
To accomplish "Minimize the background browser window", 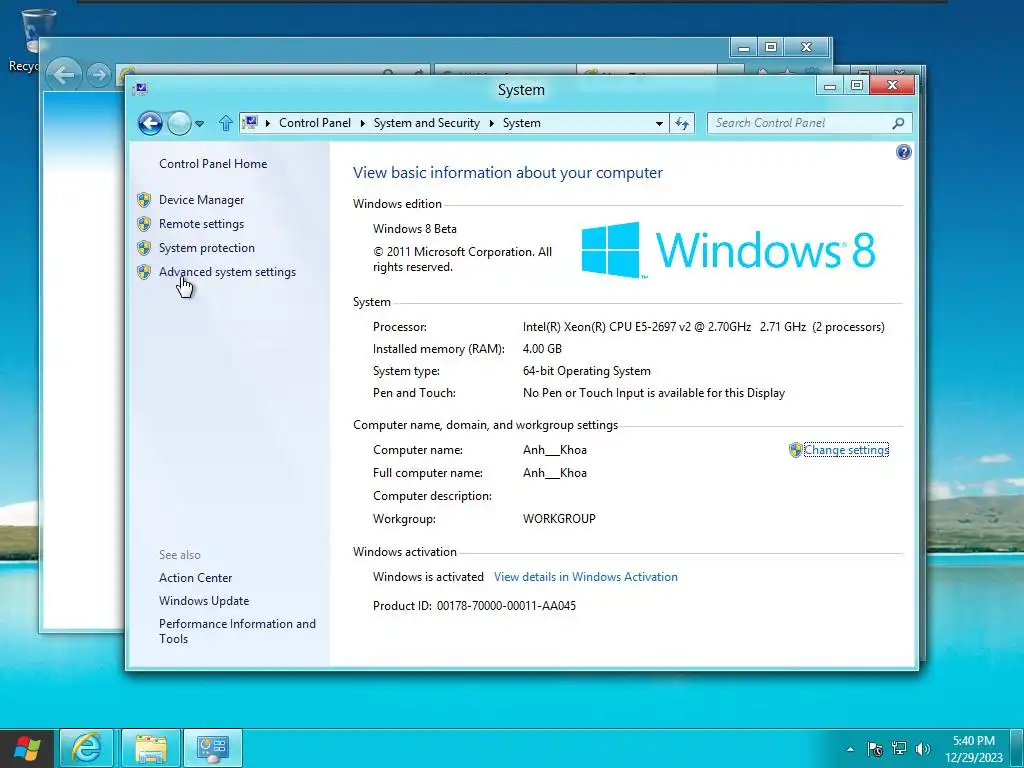I will coord(743,47).
